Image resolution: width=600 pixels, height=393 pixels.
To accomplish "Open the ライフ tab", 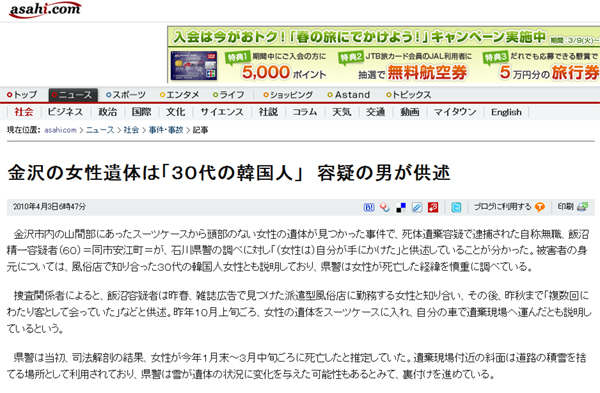I will coord(228,95).
